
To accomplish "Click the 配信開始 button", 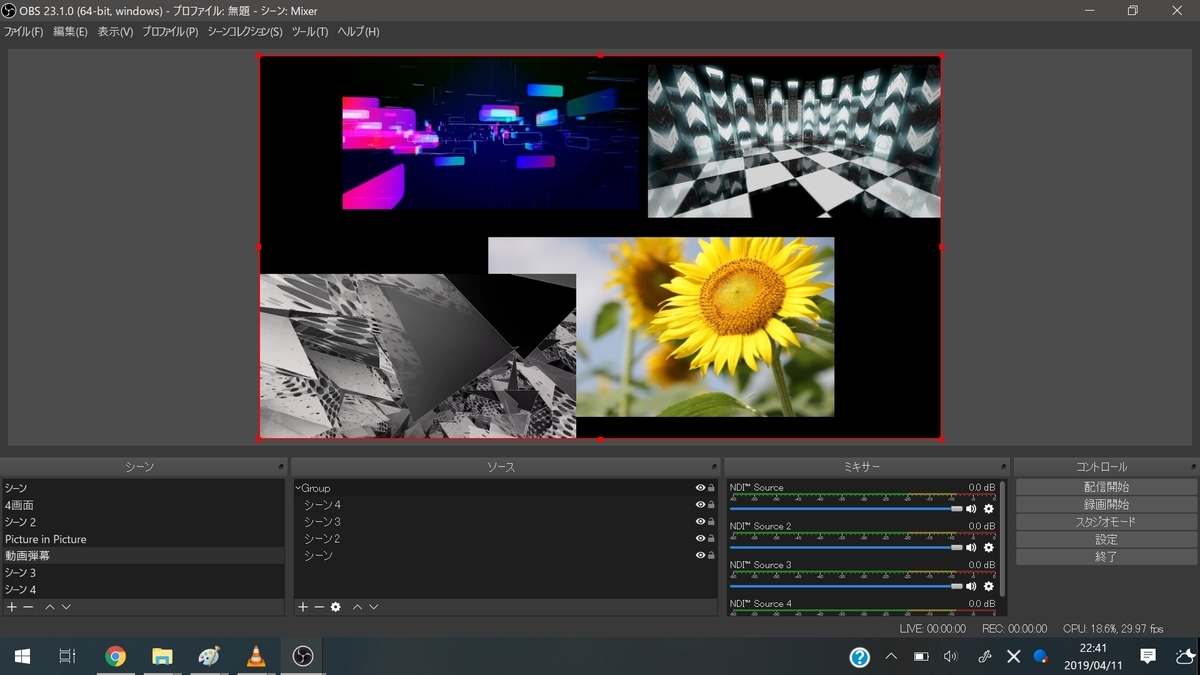I will (1106, 487).
